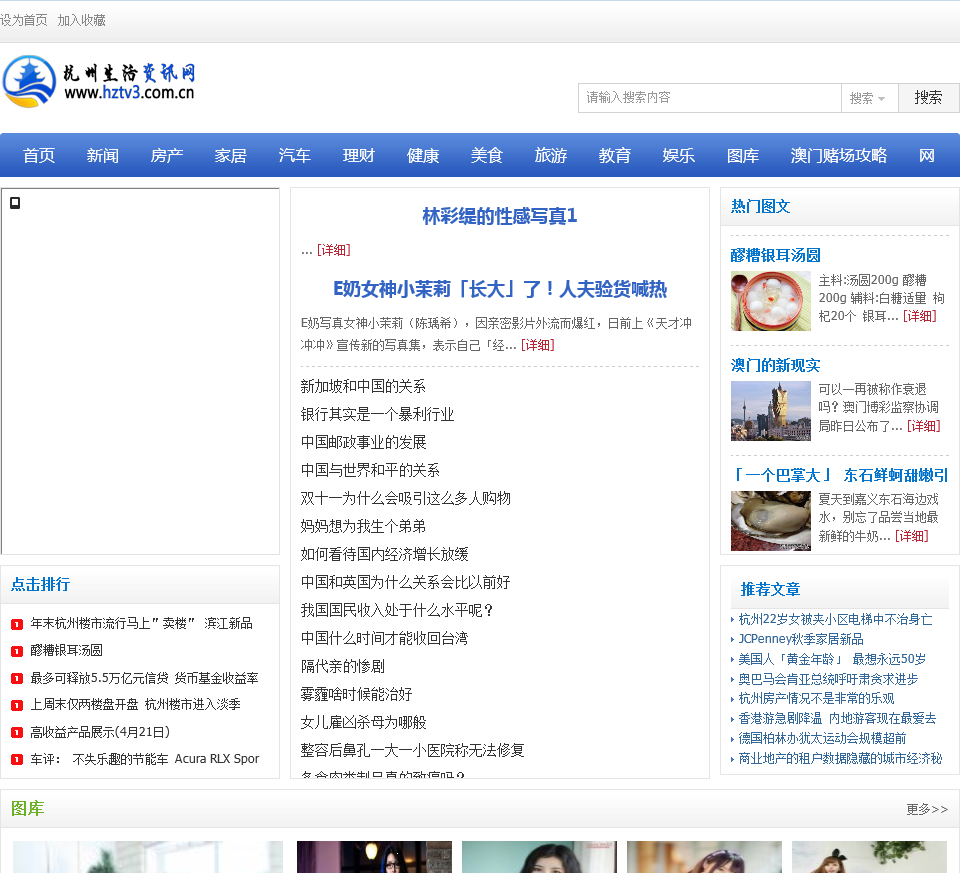
Task: Click [详细] under 林彩缇 headline
Action: (x=334, y=250)
